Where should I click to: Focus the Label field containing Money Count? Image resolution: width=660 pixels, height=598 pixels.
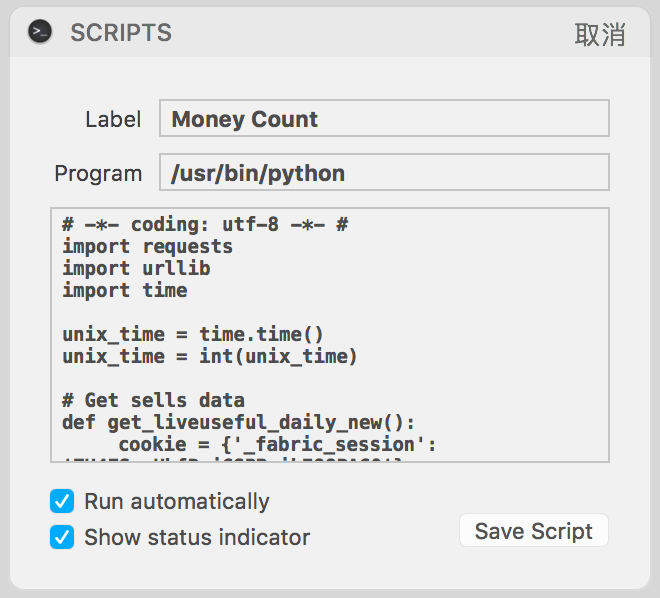384,119
